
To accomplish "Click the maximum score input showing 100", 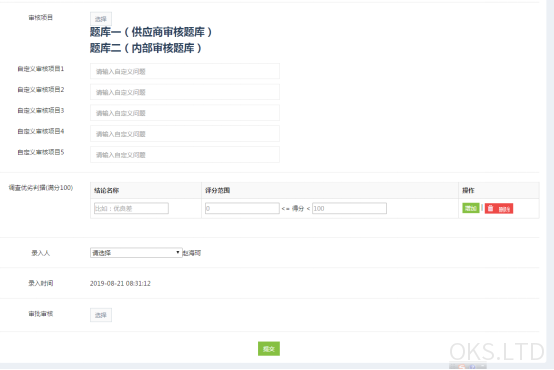I will pos(349,209).
